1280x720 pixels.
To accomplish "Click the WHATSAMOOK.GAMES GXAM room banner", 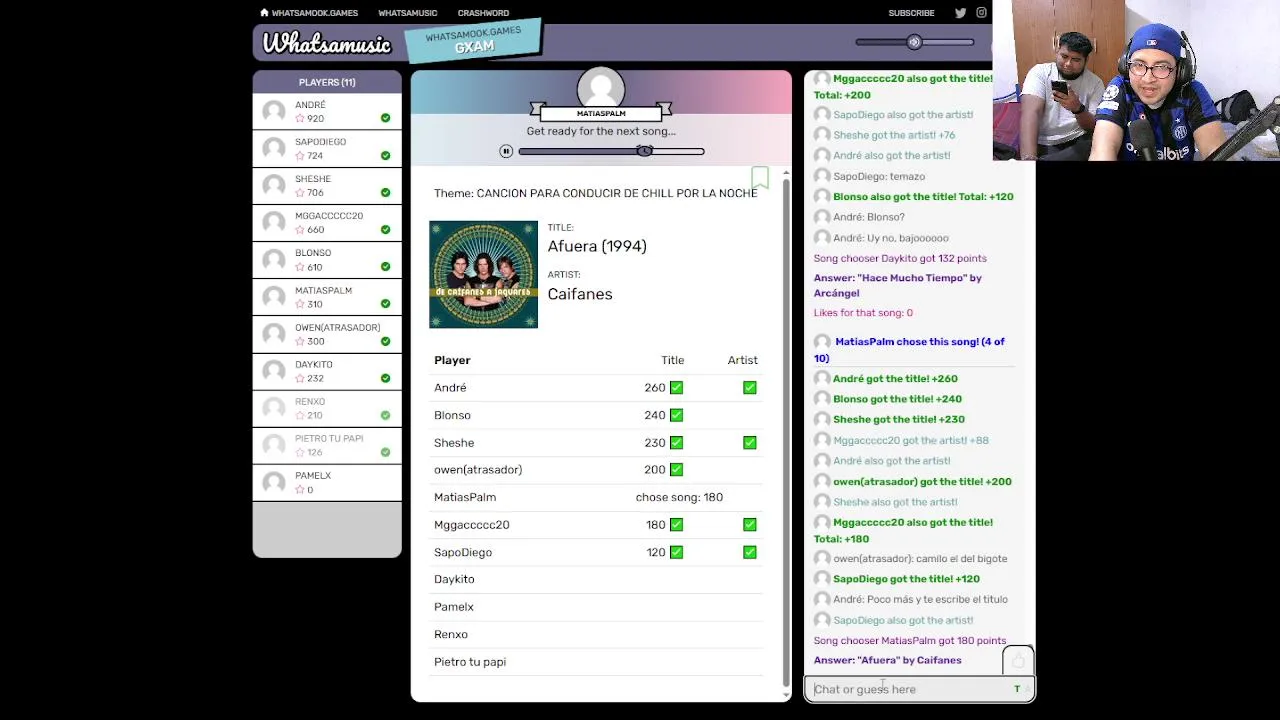I will 473,40.
